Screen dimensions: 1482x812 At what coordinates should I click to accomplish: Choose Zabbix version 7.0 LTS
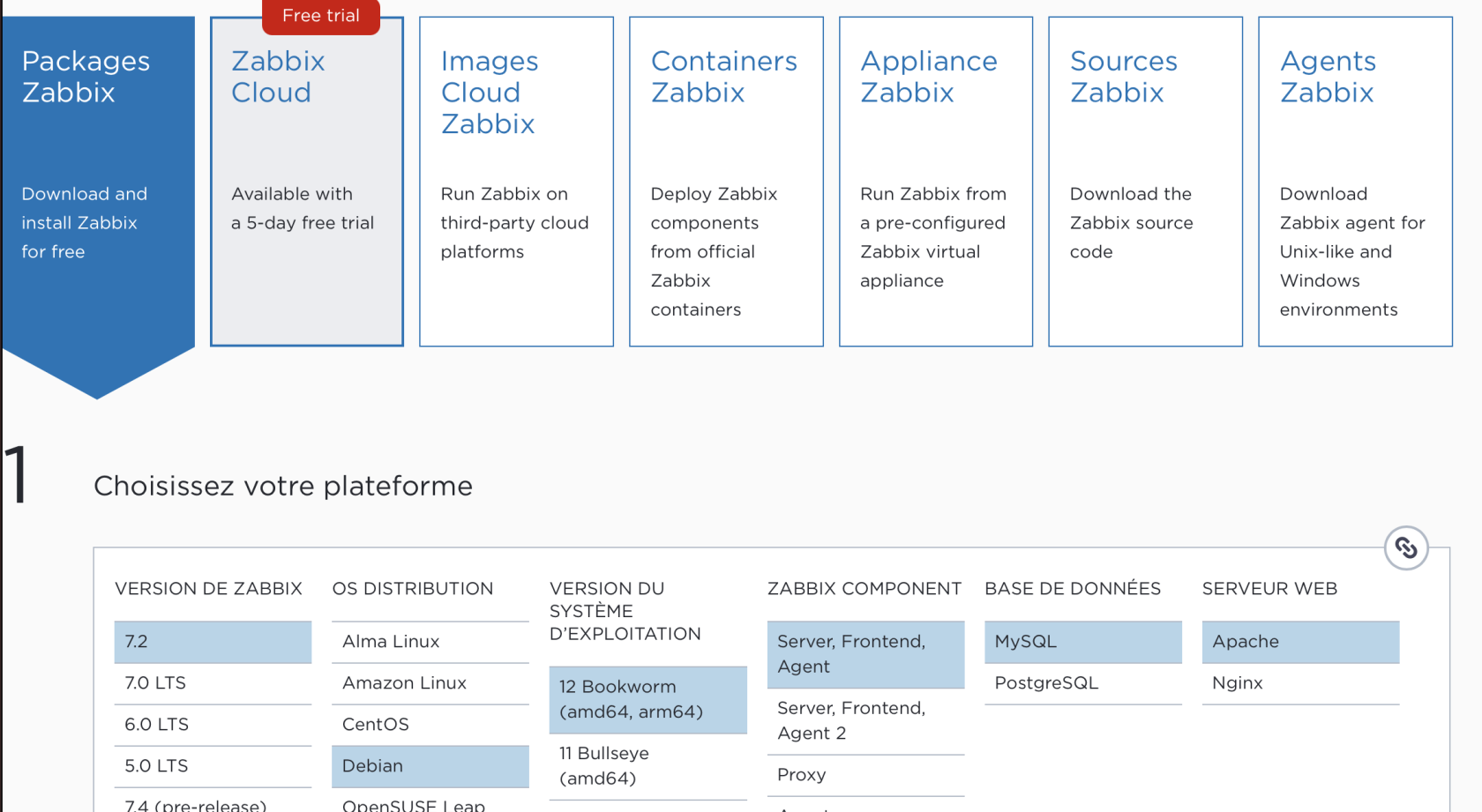click(x=213, y=683)
